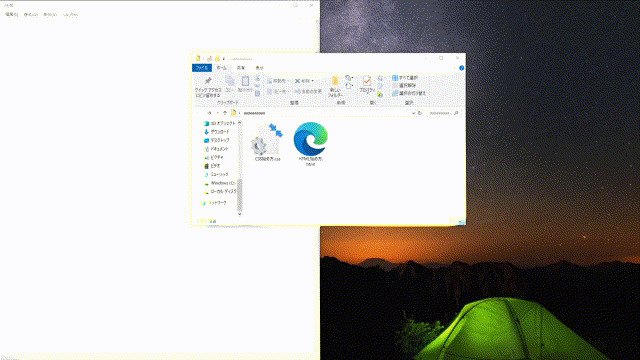Click Select All (すべて選択)
The height and width of the screenshot is (360, 640).
pos(405,78)
